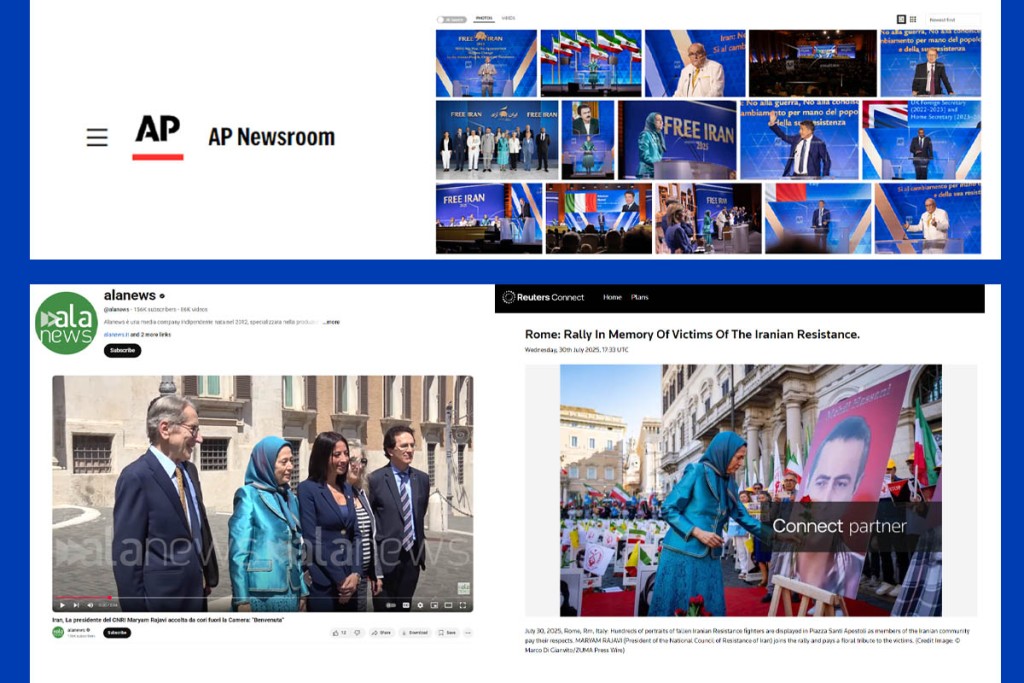Toggle autoplay in the video player
Image resolution: width=1024 pixels, height=683 pixels.
(x=391, y=605)
